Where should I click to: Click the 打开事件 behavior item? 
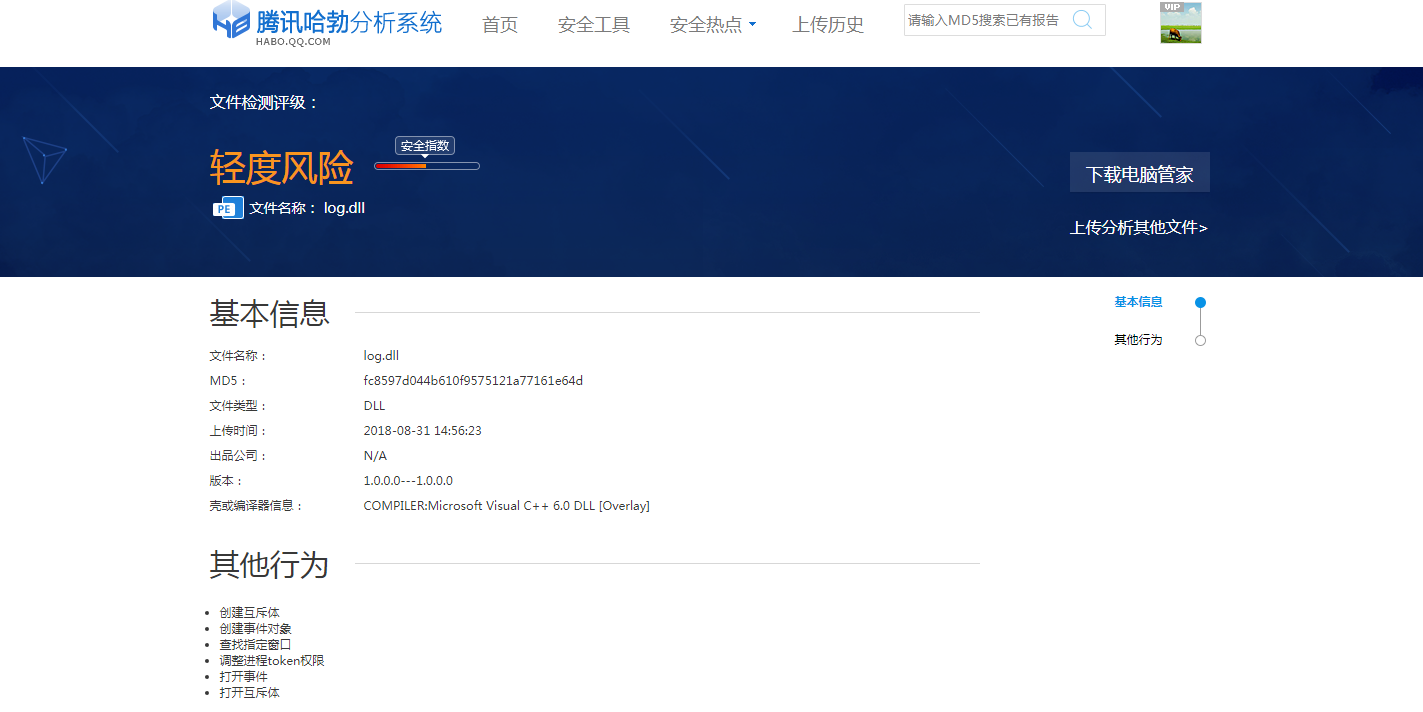pyautogui.click(x=244, y=677)
